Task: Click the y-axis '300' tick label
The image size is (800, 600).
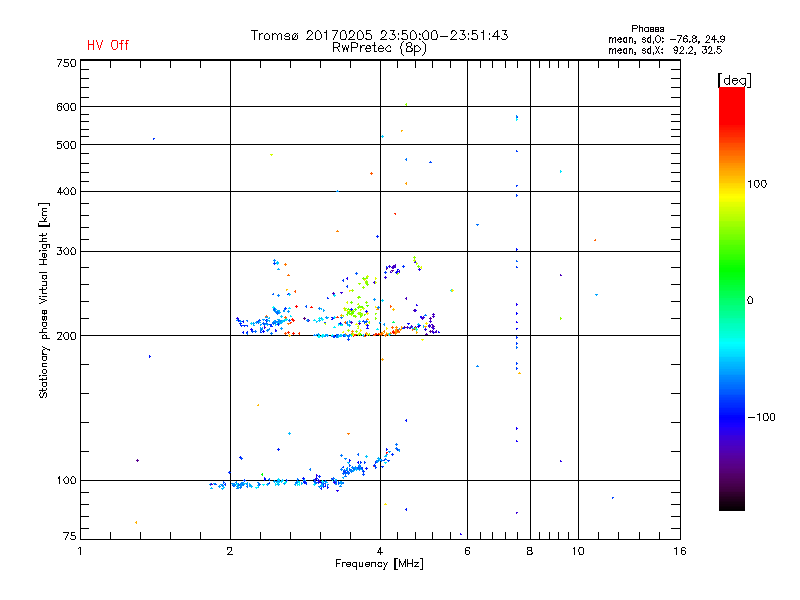Action: coord(67,252)
